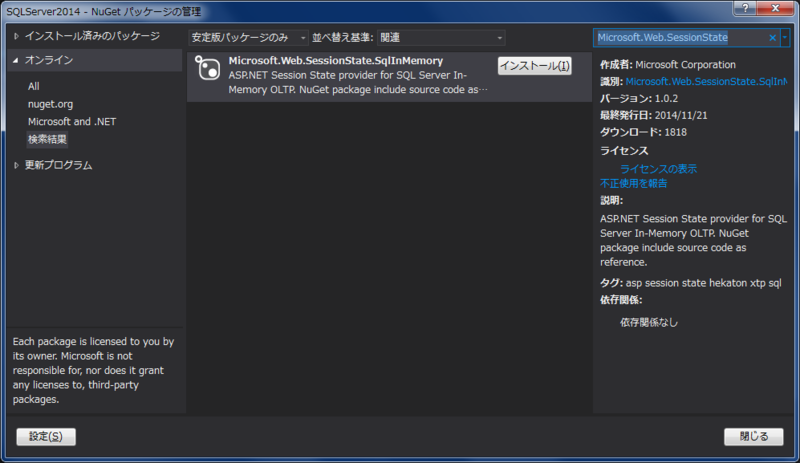This screenshot has height=463, width=800.
Task: Open the 並べ替え基準 関連 dropdown
Action: (x=441, y=38)
